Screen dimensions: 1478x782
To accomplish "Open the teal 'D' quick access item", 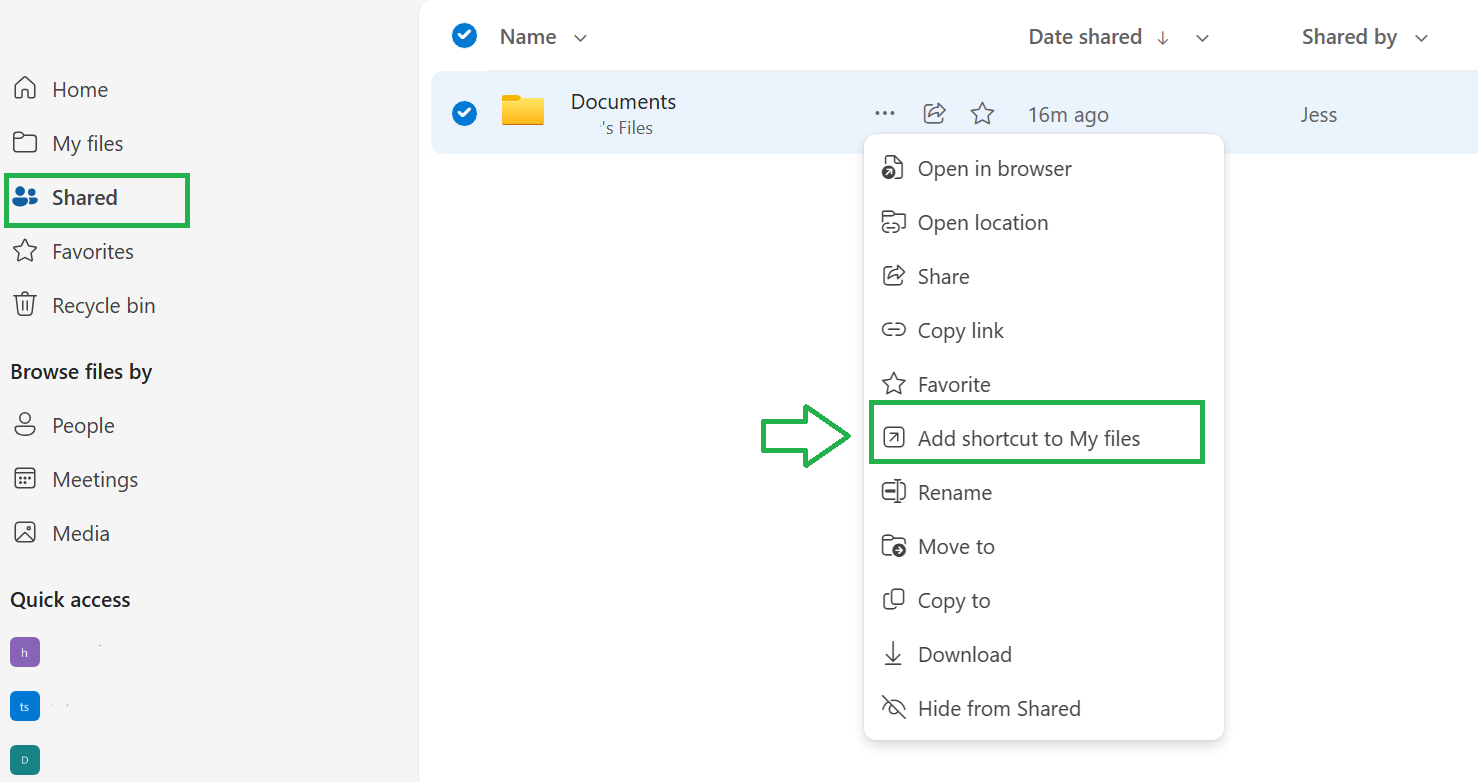I will pos(25,760).
